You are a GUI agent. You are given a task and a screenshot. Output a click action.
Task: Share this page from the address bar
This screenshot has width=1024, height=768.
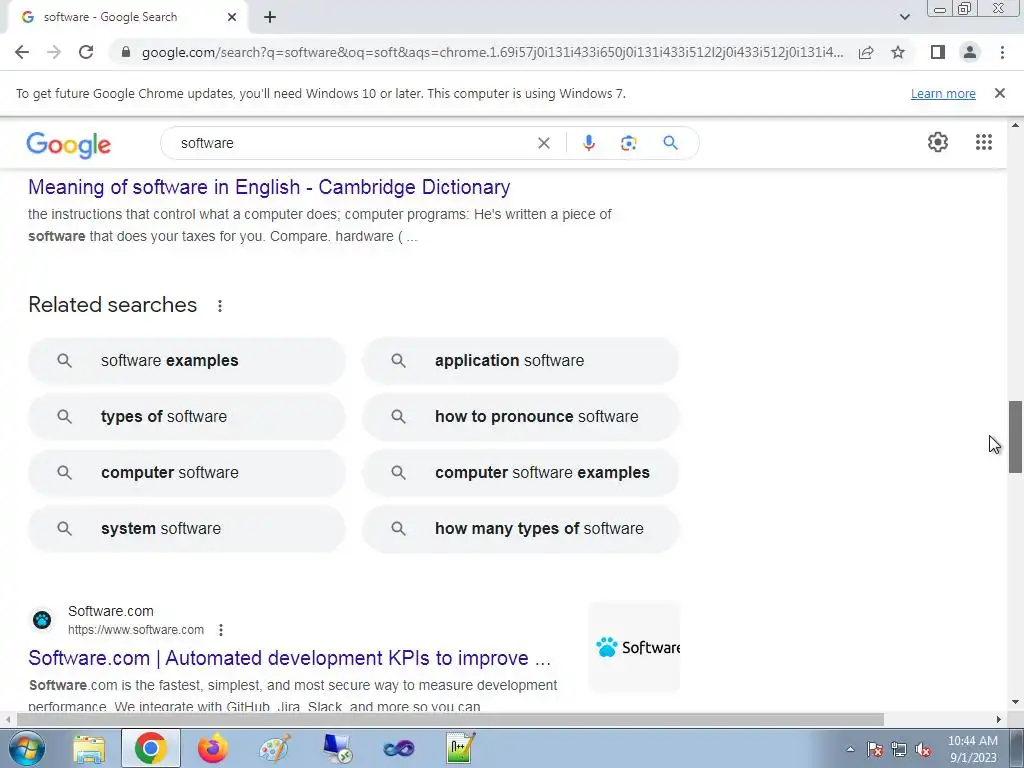(866, 52)
